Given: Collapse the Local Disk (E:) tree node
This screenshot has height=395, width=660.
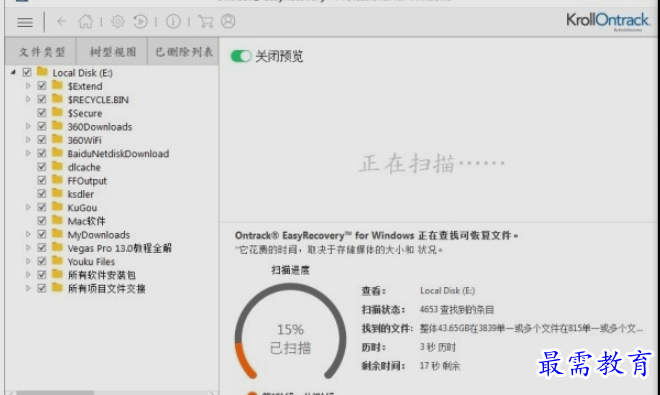Looking at the screenshot, I should coord(13,72).
